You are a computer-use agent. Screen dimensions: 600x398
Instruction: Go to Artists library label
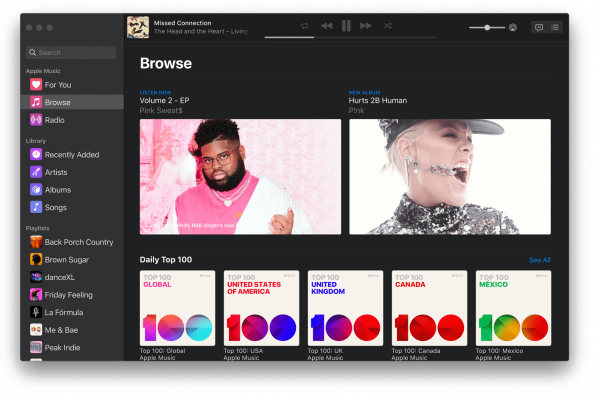(x=56, y=173)
